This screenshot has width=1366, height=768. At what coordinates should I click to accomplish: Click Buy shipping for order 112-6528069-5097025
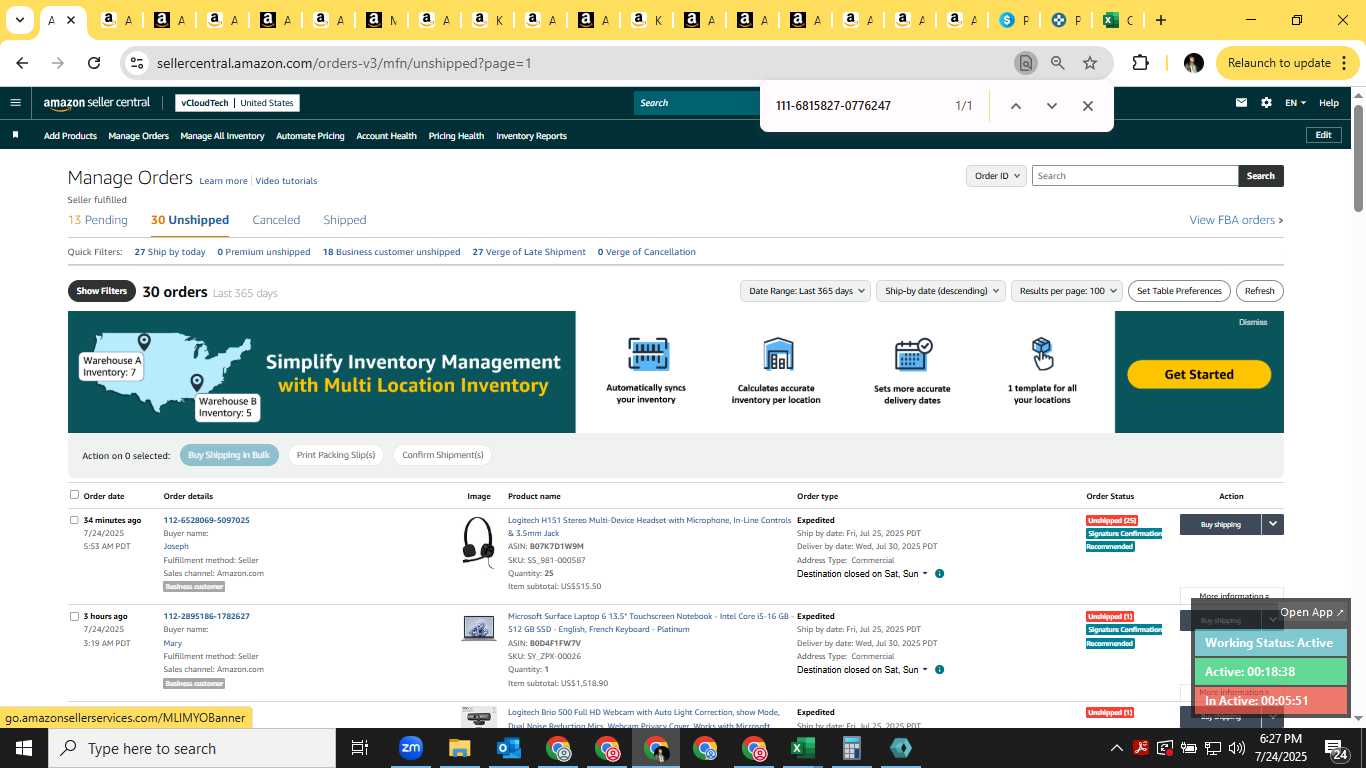coord(1220,524)
